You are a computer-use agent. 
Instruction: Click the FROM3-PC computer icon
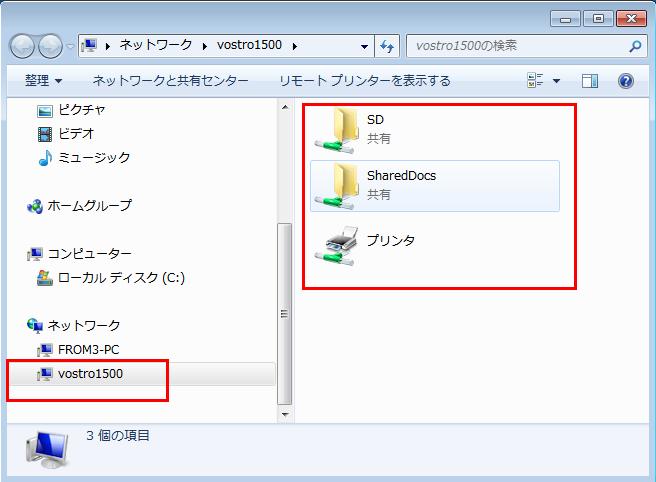45,350
